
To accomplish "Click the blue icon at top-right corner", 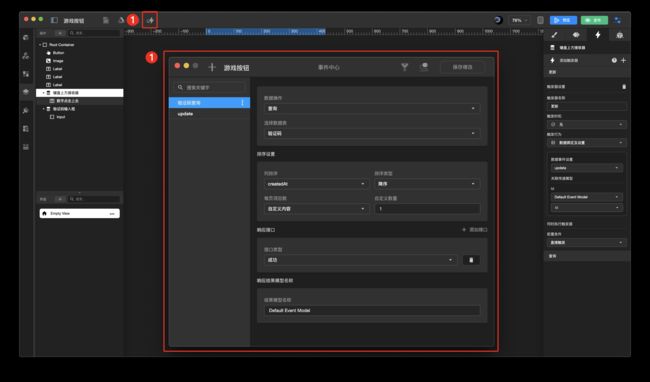I will 618,20.
